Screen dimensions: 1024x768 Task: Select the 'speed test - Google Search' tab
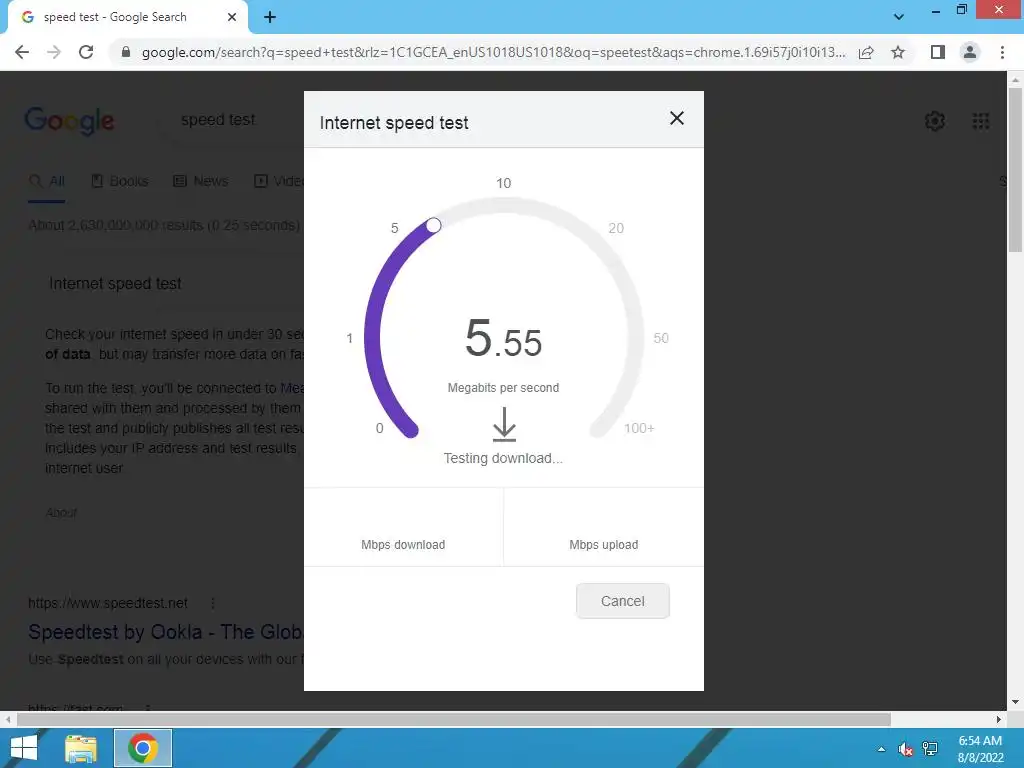(x=127, y=17)
